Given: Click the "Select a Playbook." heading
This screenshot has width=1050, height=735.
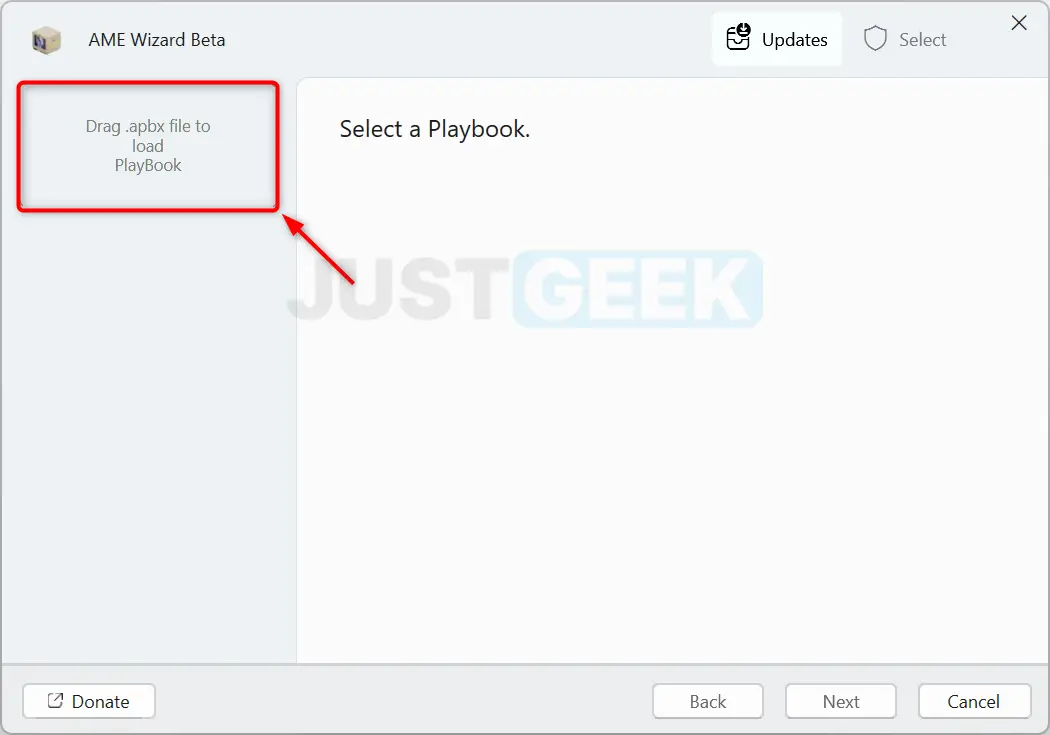Looking at the screenshot, I should click(435, 129).
